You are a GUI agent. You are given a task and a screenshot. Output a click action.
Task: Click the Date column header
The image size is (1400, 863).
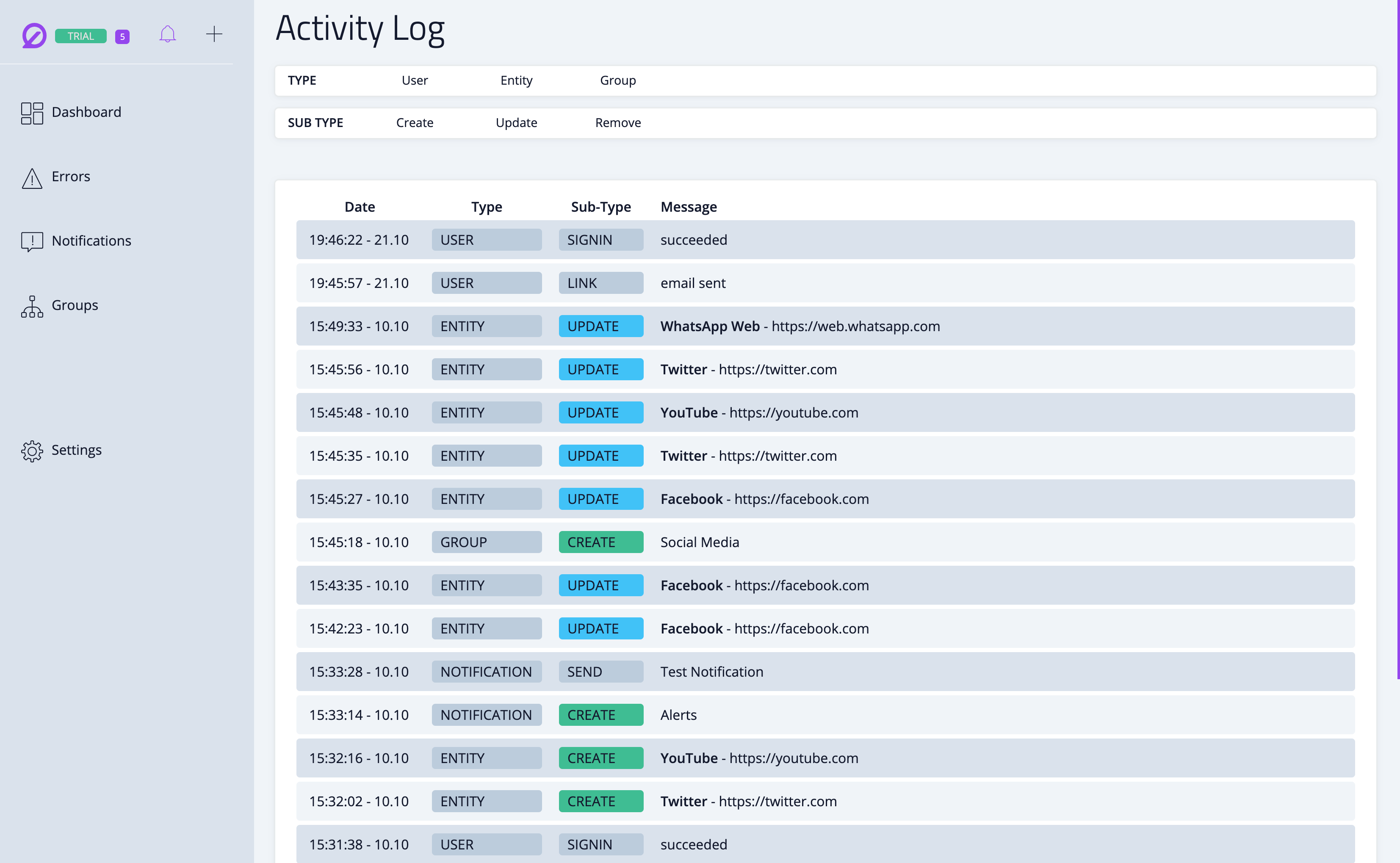point(360,207)
